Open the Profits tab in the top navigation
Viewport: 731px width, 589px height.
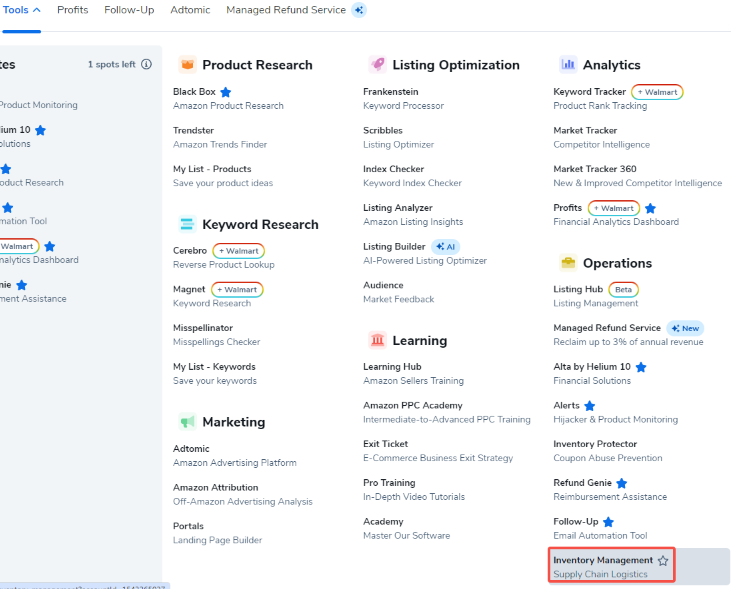tap(73, 10)
